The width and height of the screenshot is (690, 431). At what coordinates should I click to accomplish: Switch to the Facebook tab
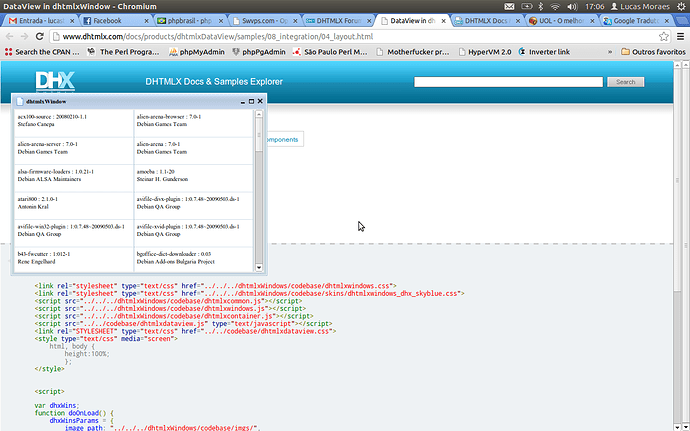coord(115,21)
